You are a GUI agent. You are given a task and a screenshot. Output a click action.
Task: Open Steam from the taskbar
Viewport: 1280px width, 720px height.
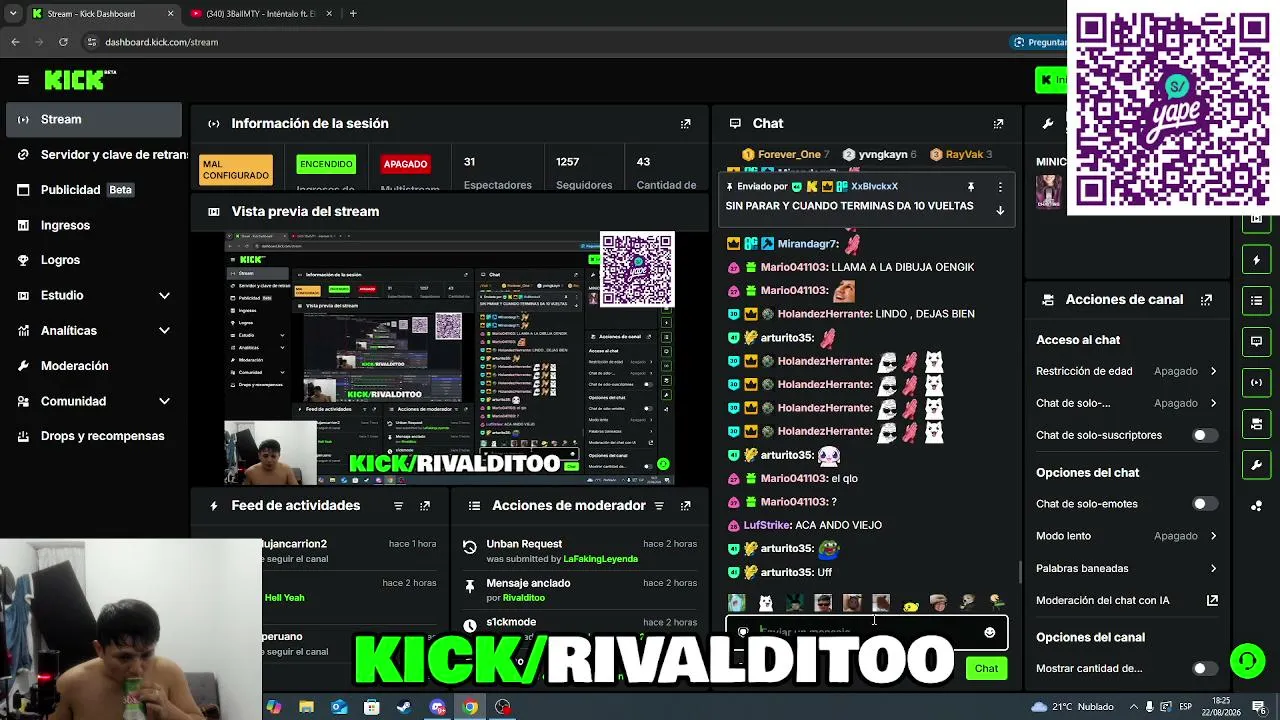404,707
